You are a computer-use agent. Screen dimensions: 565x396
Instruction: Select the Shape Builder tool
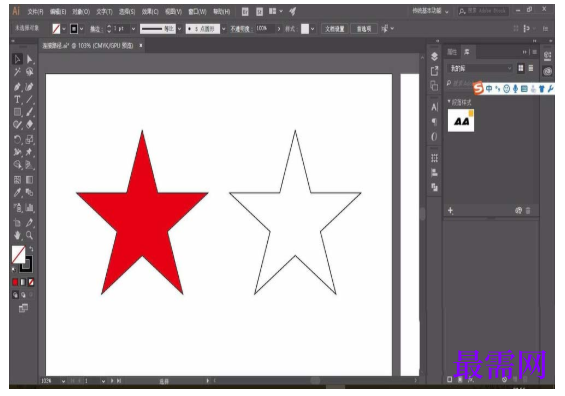17,165
